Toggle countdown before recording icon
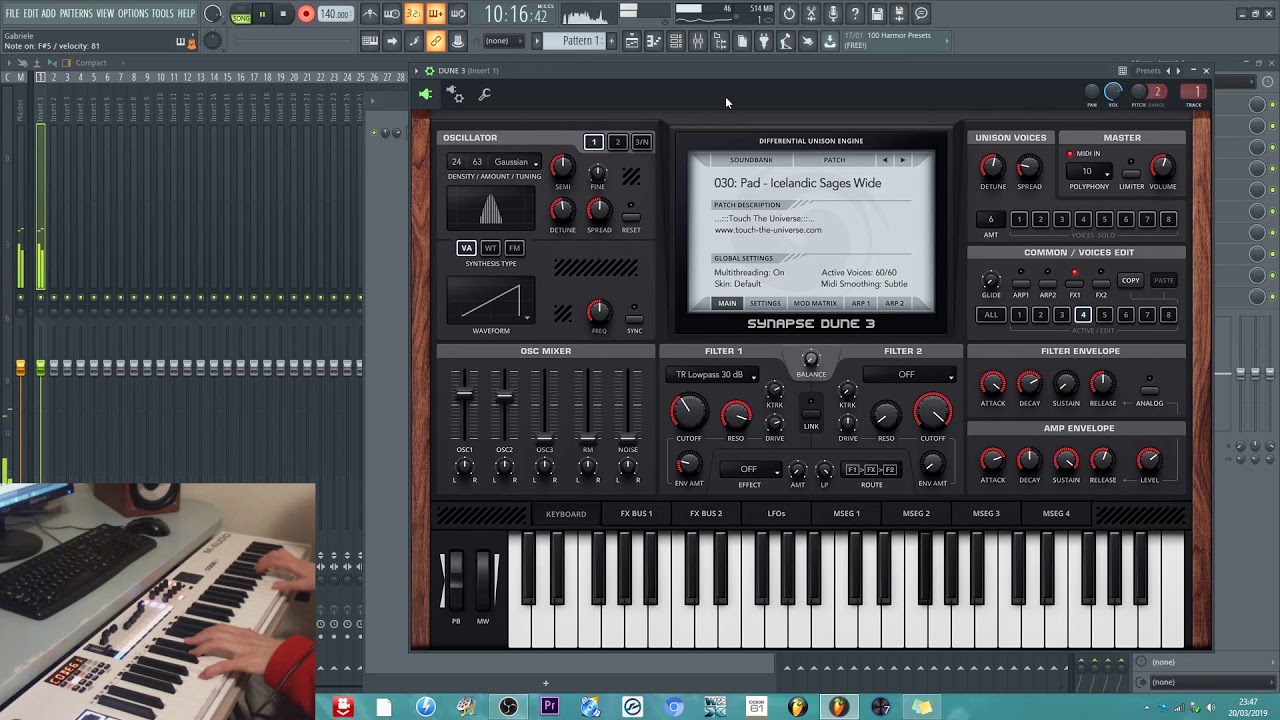This screenshot has width=1280, height=720. click(x=414, y=14)
